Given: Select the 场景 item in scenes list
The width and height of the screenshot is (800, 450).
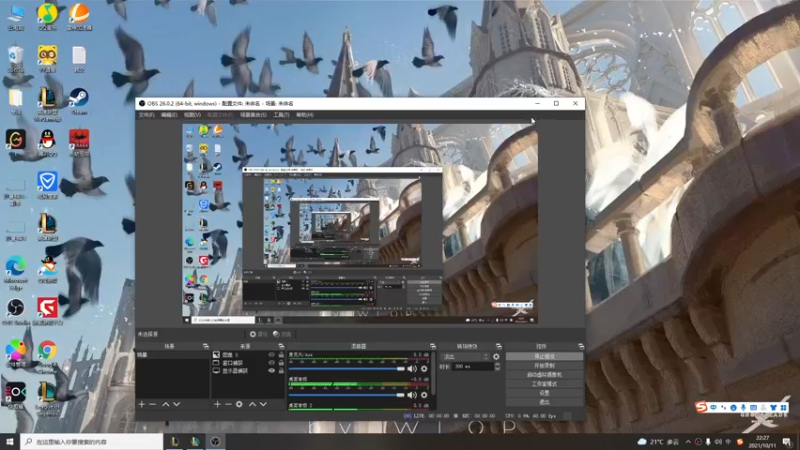Looking at the screenshot, I should [172, 355].
